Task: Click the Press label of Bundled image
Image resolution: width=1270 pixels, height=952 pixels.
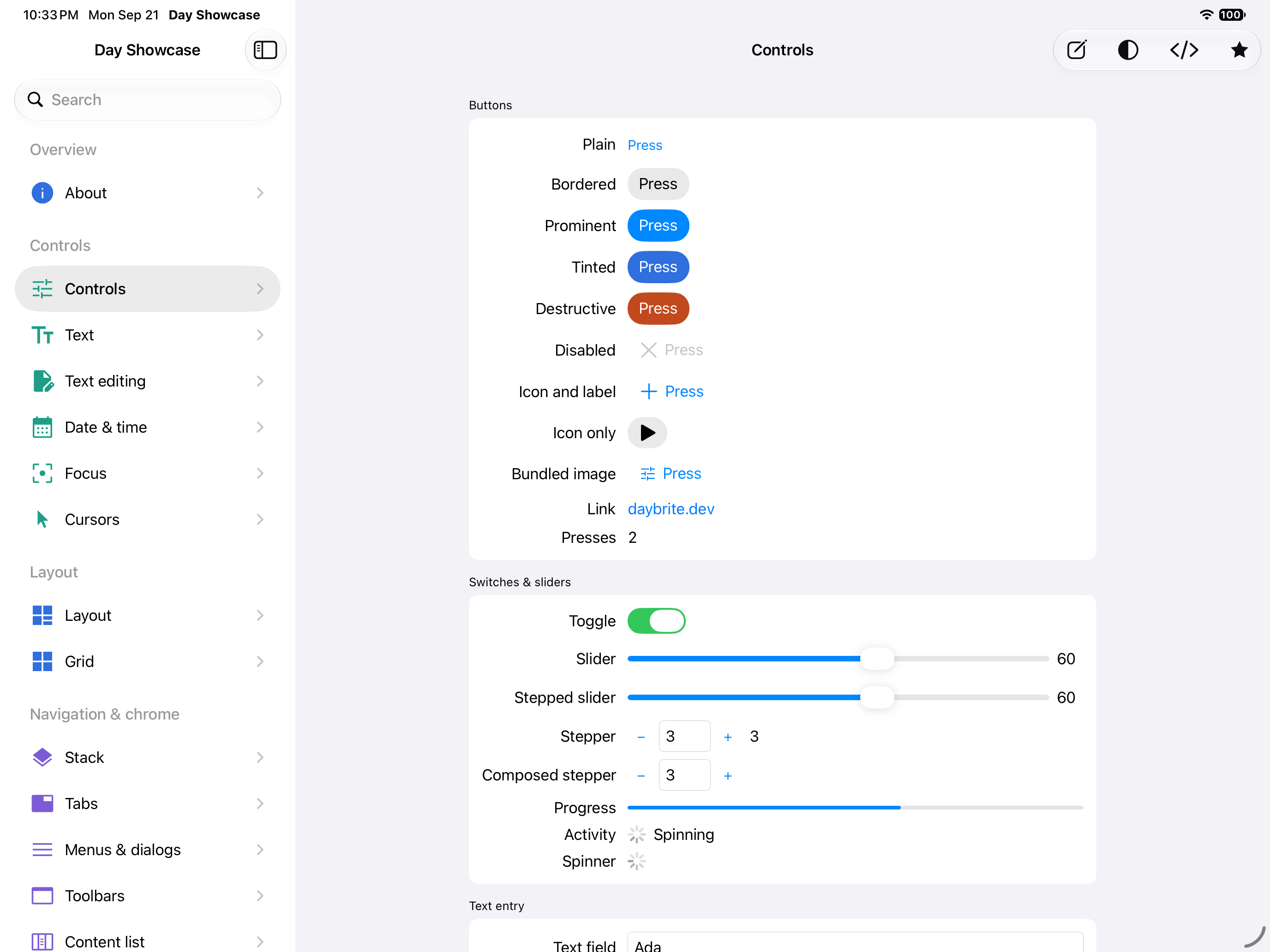Action: [682, 473]
